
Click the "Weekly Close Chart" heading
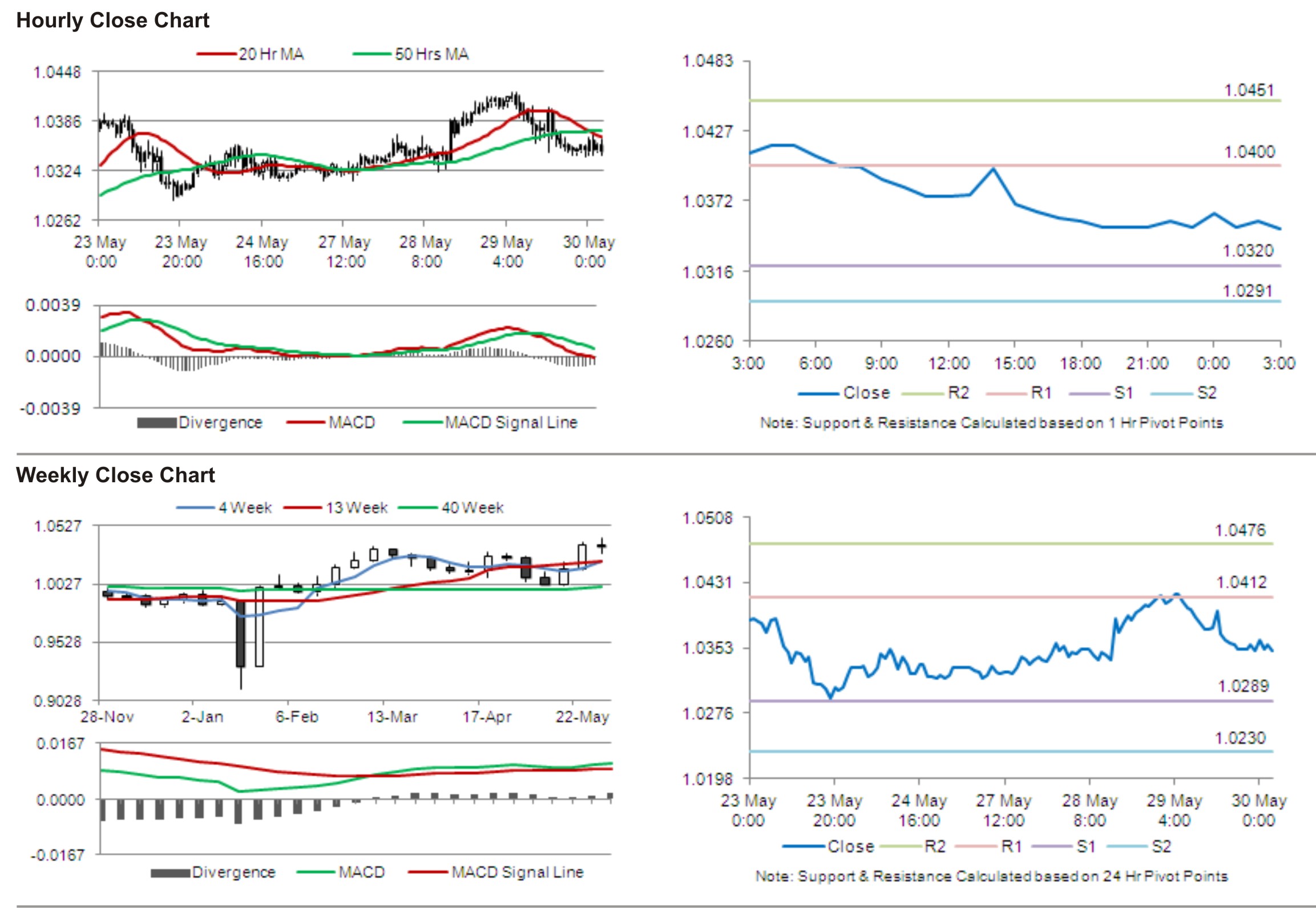pyautogui.click(x=115, y=475)
